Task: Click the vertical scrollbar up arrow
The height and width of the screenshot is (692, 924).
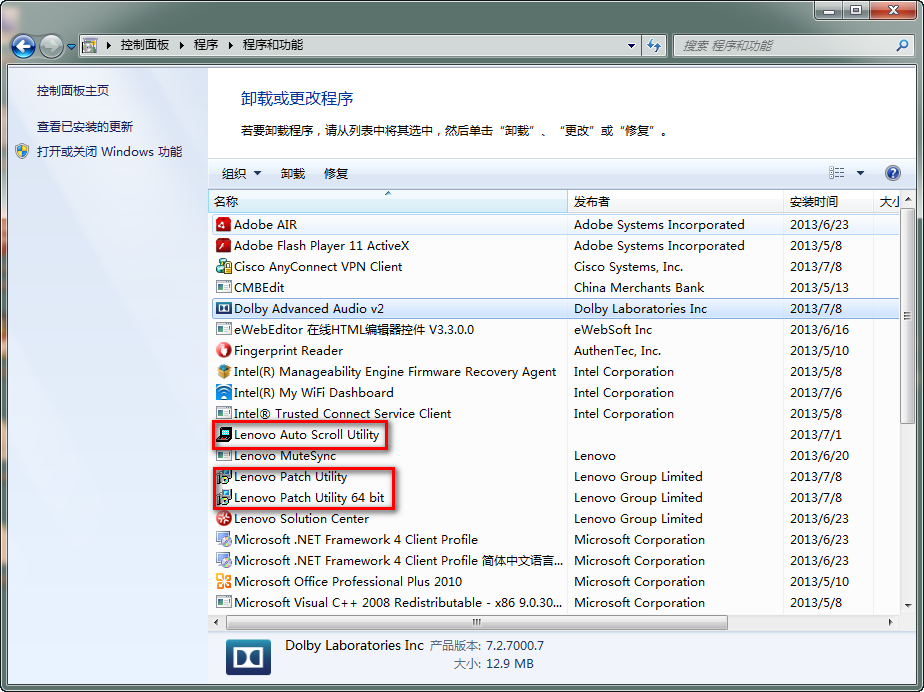Action: [908, 199]
